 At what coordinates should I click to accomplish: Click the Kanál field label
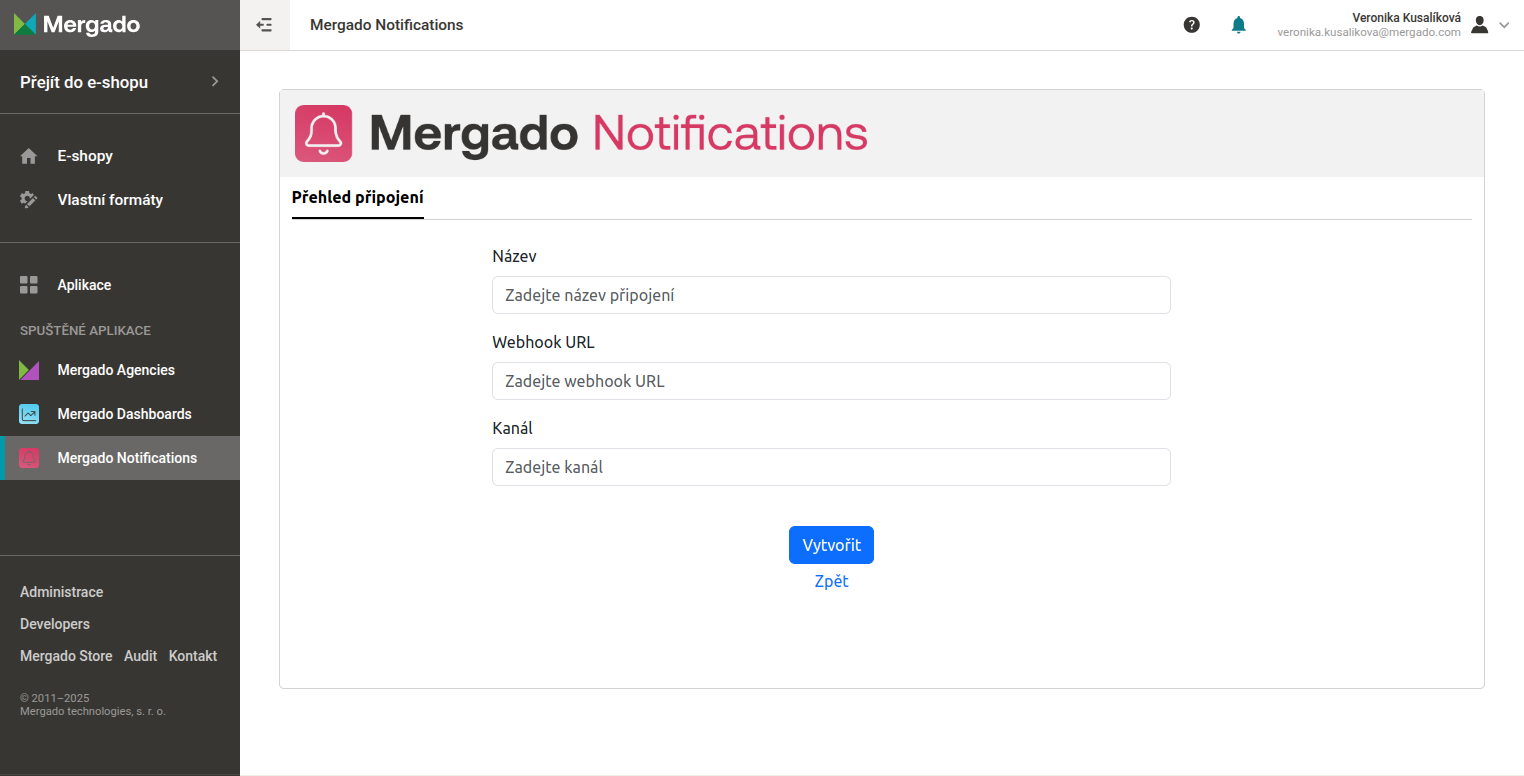512,428
